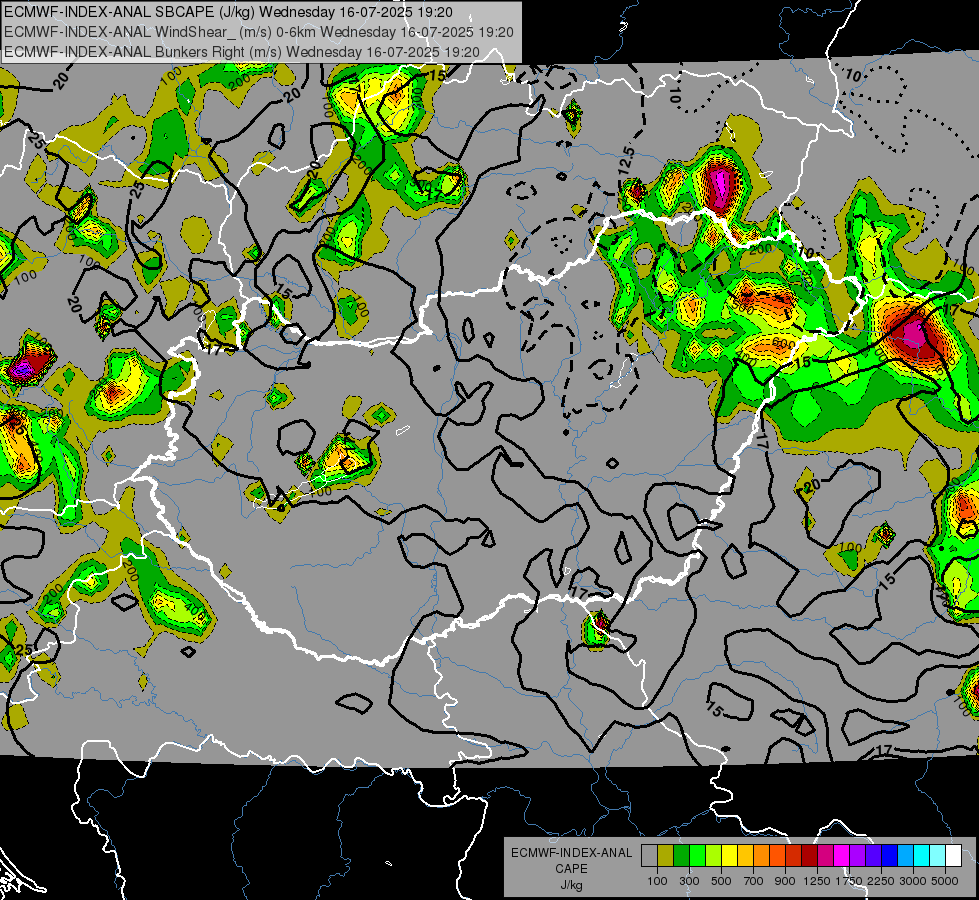Viewport: 979px width, 900px height.
Task: Select the dark green legend swatch
Action: (x=681, y=855)
